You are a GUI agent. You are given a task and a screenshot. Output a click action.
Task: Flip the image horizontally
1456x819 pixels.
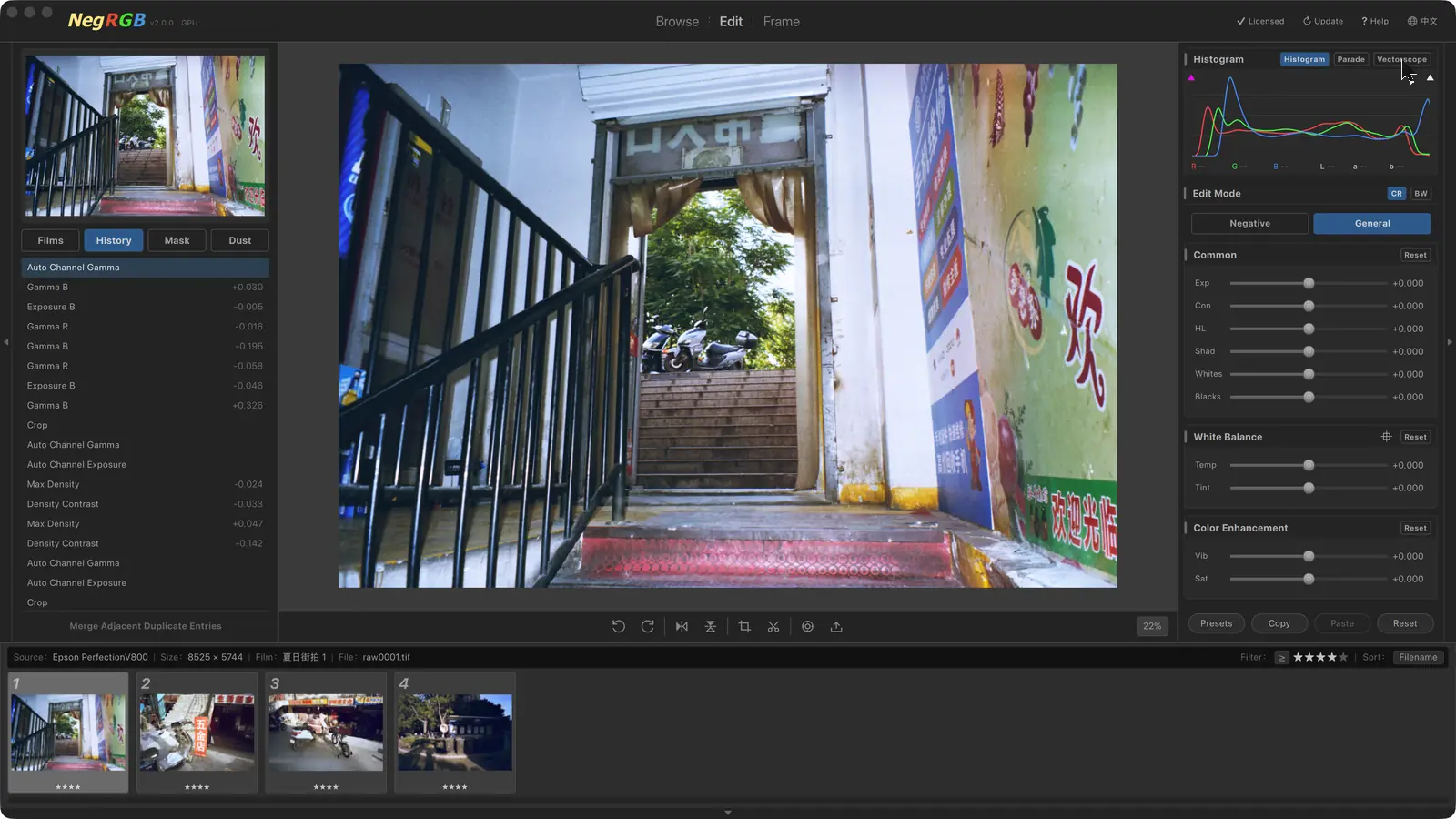(682, 626)
